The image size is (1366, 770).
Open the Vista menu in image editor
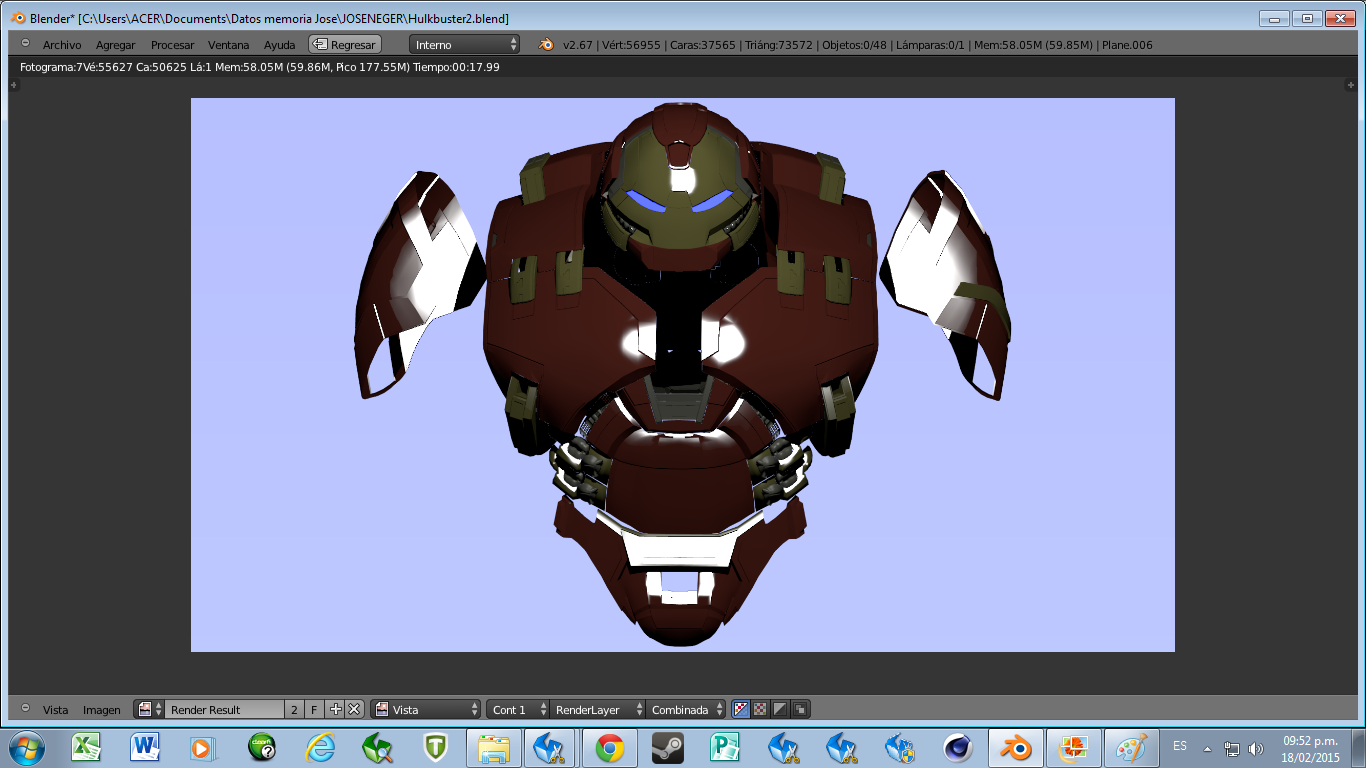click(x=56, y=710)
